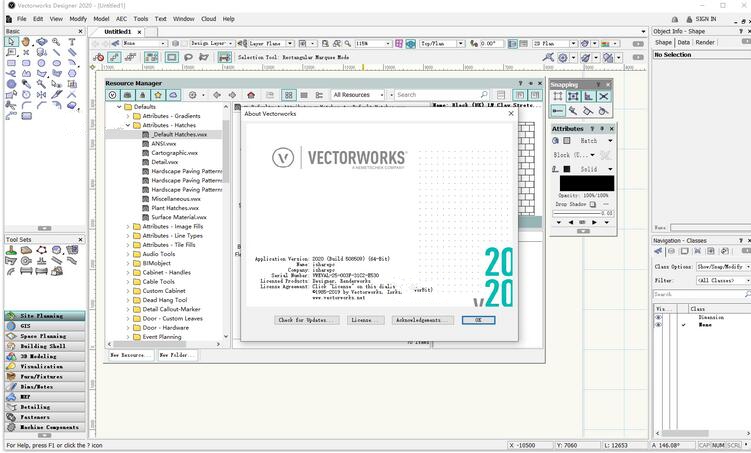Toggle visibility of None class
This screenshot has height=453, width=751.
pyautogui.click(x=659, y=325)
